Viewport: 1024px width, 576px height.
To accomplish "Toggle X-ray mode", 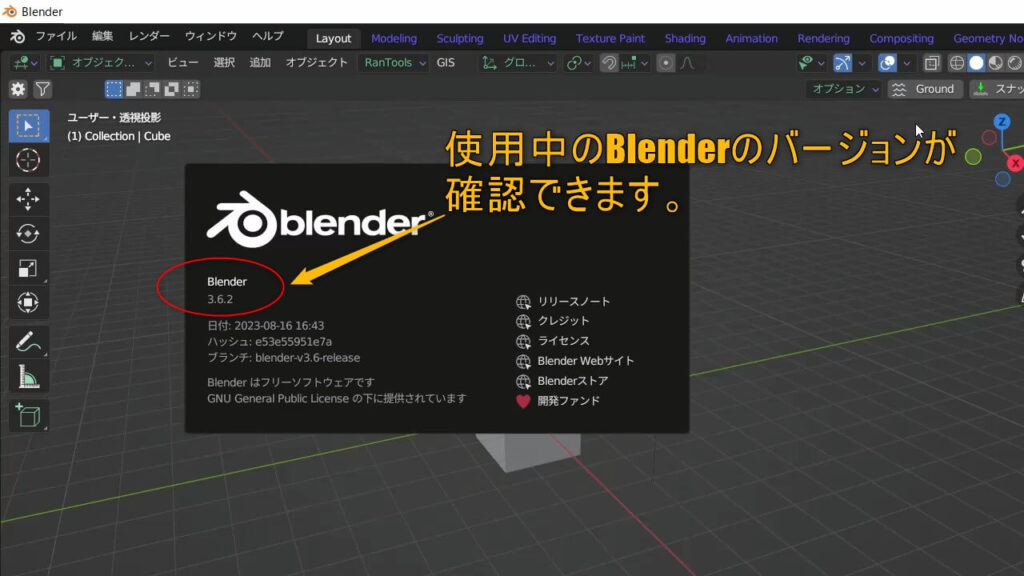I will click(932, 63).
